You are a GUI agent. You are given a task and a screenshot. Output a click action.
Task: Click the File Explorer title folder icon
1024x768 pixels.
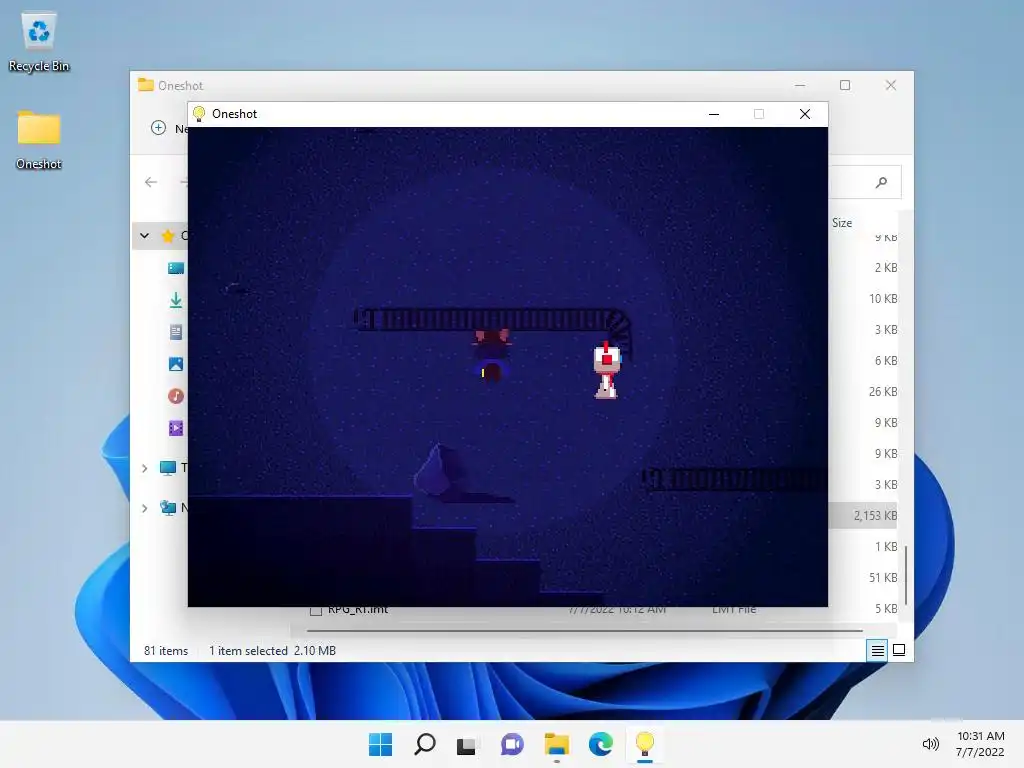(x=146, y=85)
